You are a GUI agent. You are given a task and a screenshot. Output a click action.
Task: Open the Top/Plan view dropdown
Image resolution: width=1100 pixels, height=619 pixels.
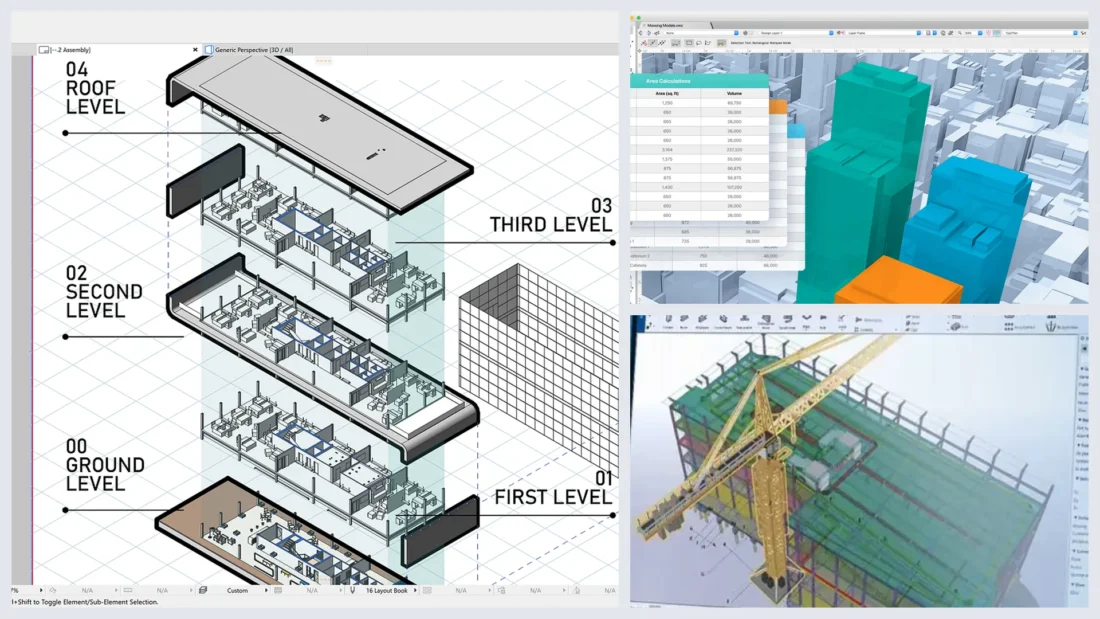tap(1040, 33)
